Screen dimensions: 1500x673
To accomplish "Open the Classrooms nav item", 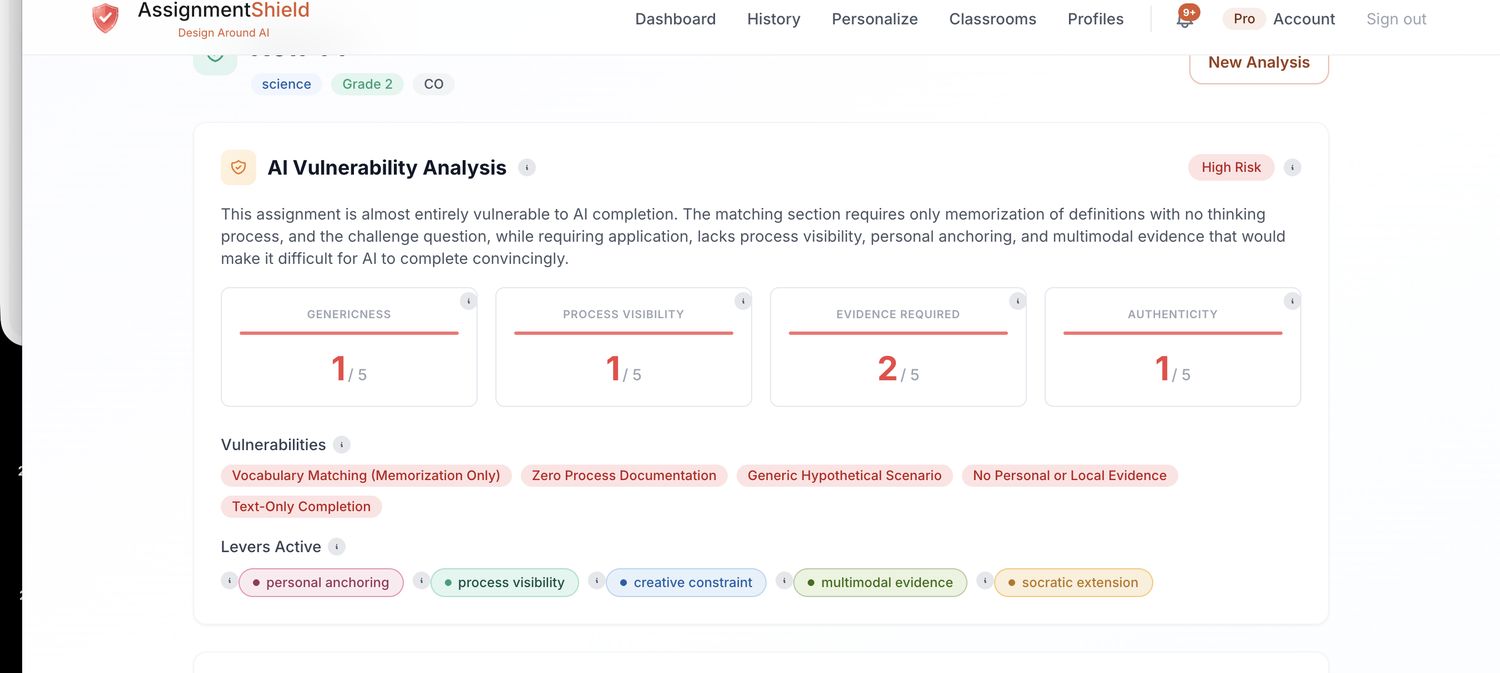I will tap(993, 19).
